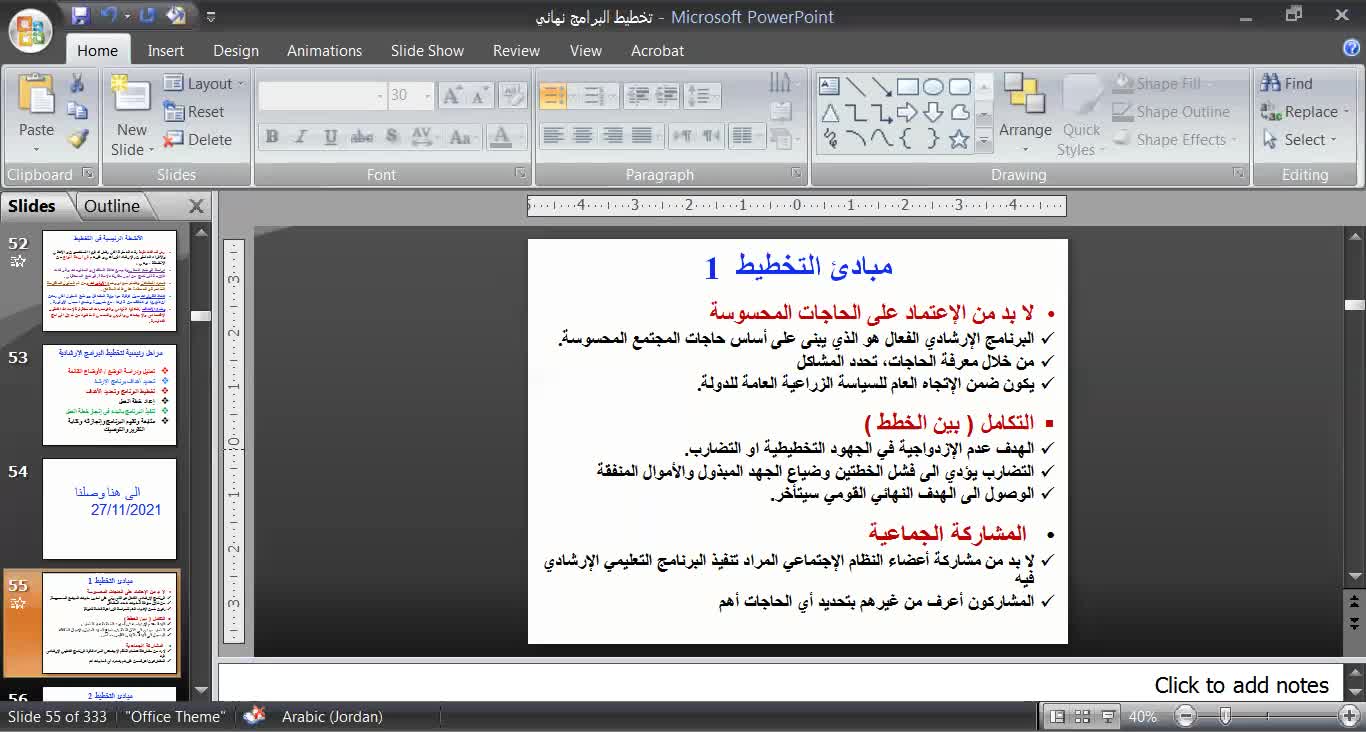Insert a New Slide
This screenshot has height=732, width=1366.
[x=132, y=115]
